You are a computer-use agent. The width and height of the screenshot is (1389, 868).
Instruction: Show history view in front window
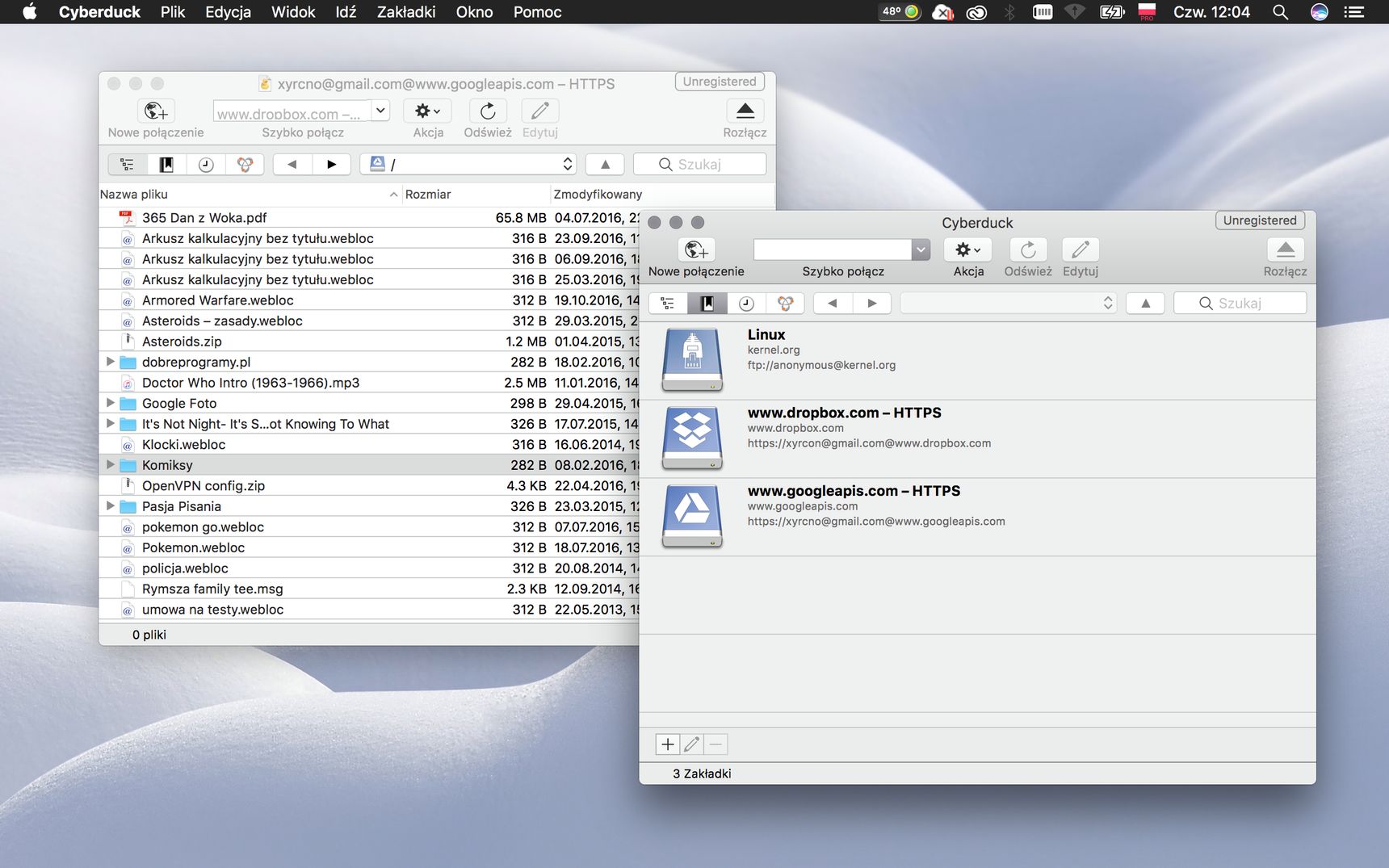[746, 303]
